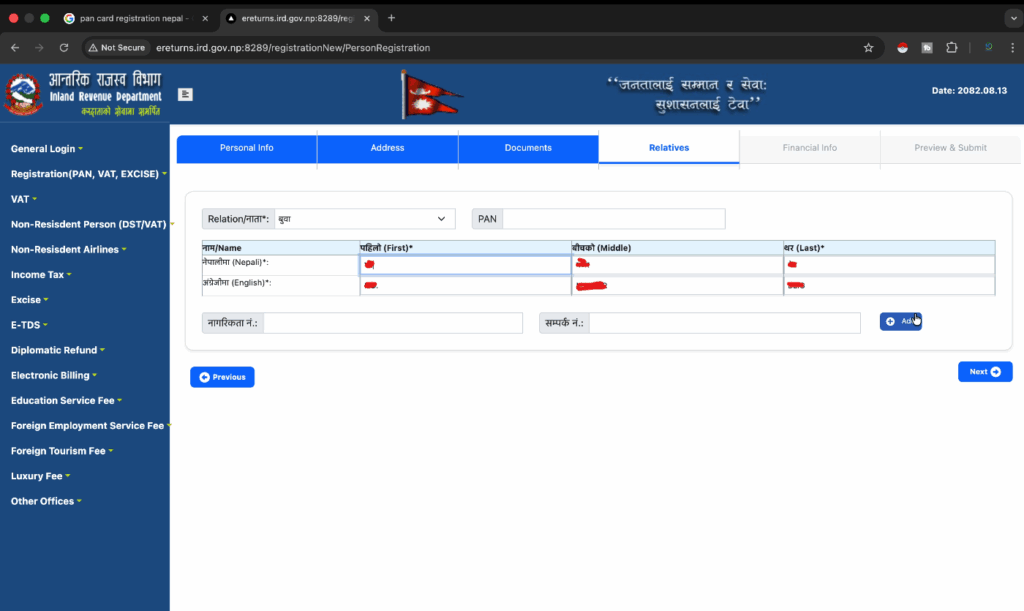
Task: Click the Not Secure site info badge
Action: coord(116,47)
